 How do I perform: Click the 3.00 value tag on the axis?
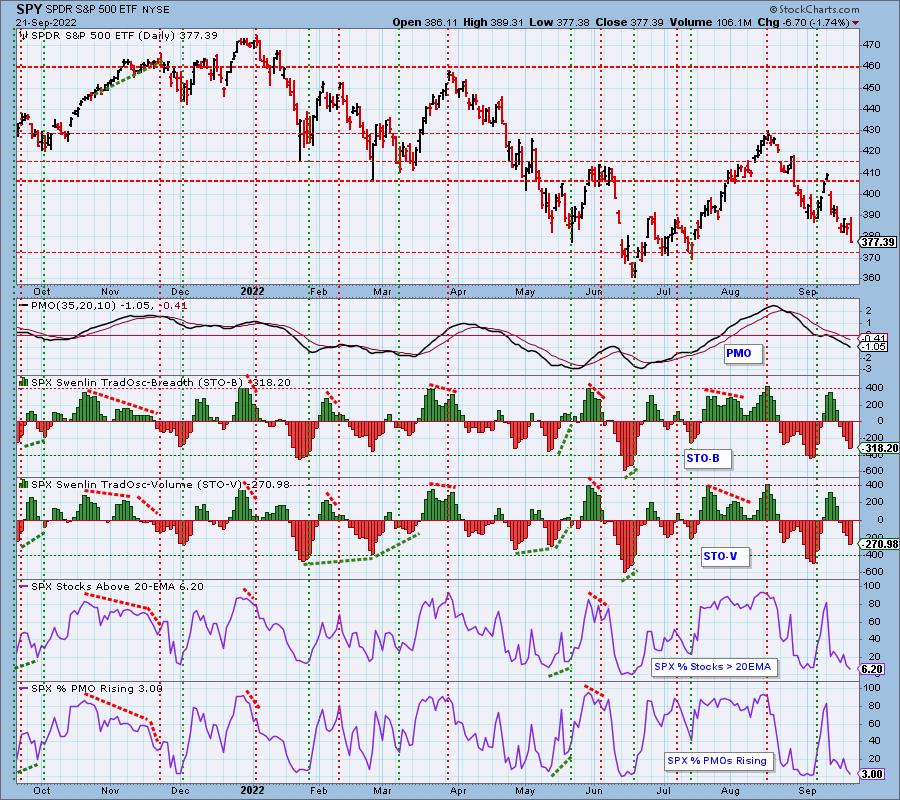pos(872,774)
